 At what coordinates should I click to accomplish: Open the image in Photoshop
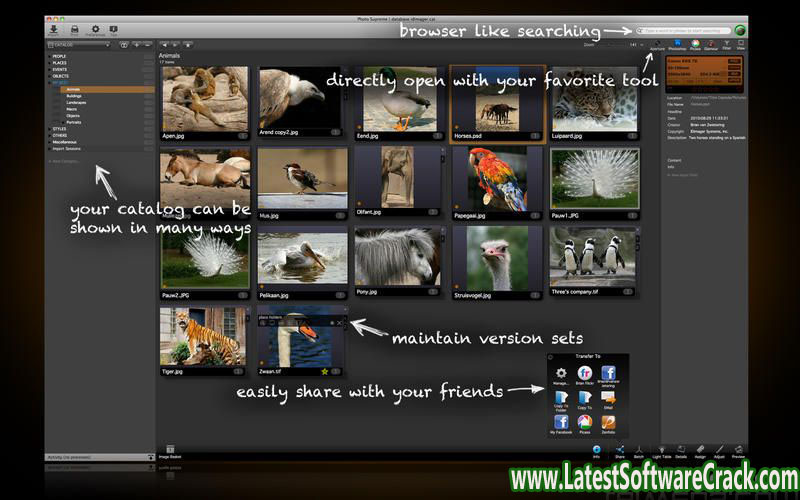click(x=677, y=43)
